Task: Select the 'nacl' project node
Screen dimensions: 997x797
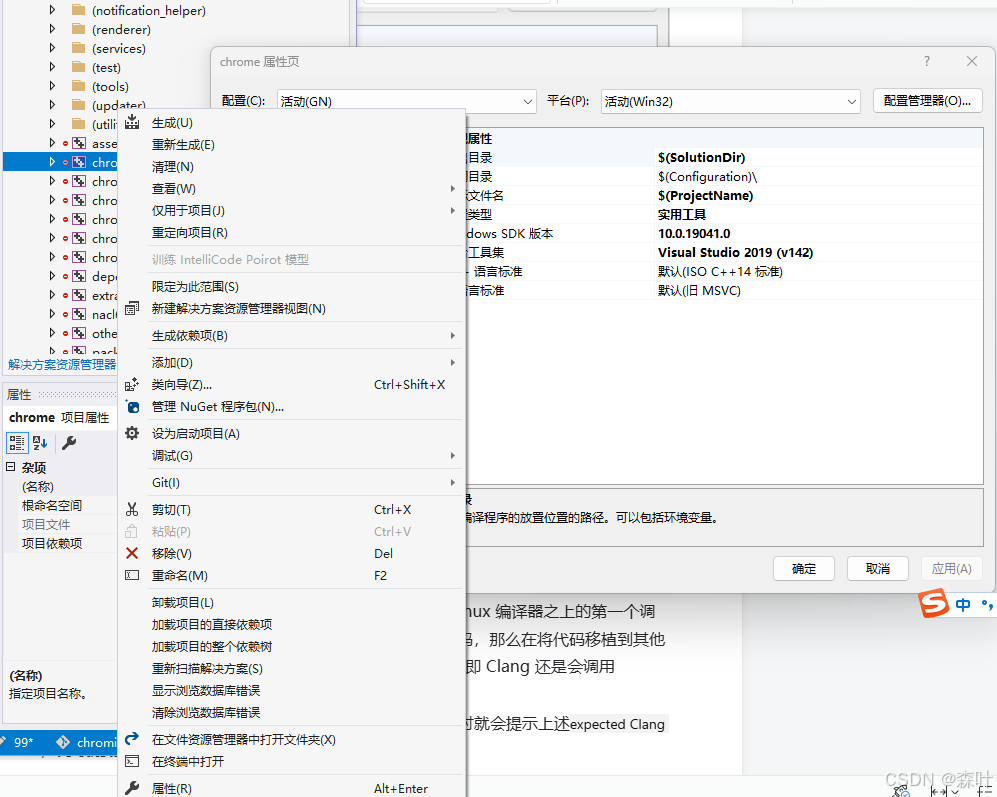Action: click(x=104, y=314)
